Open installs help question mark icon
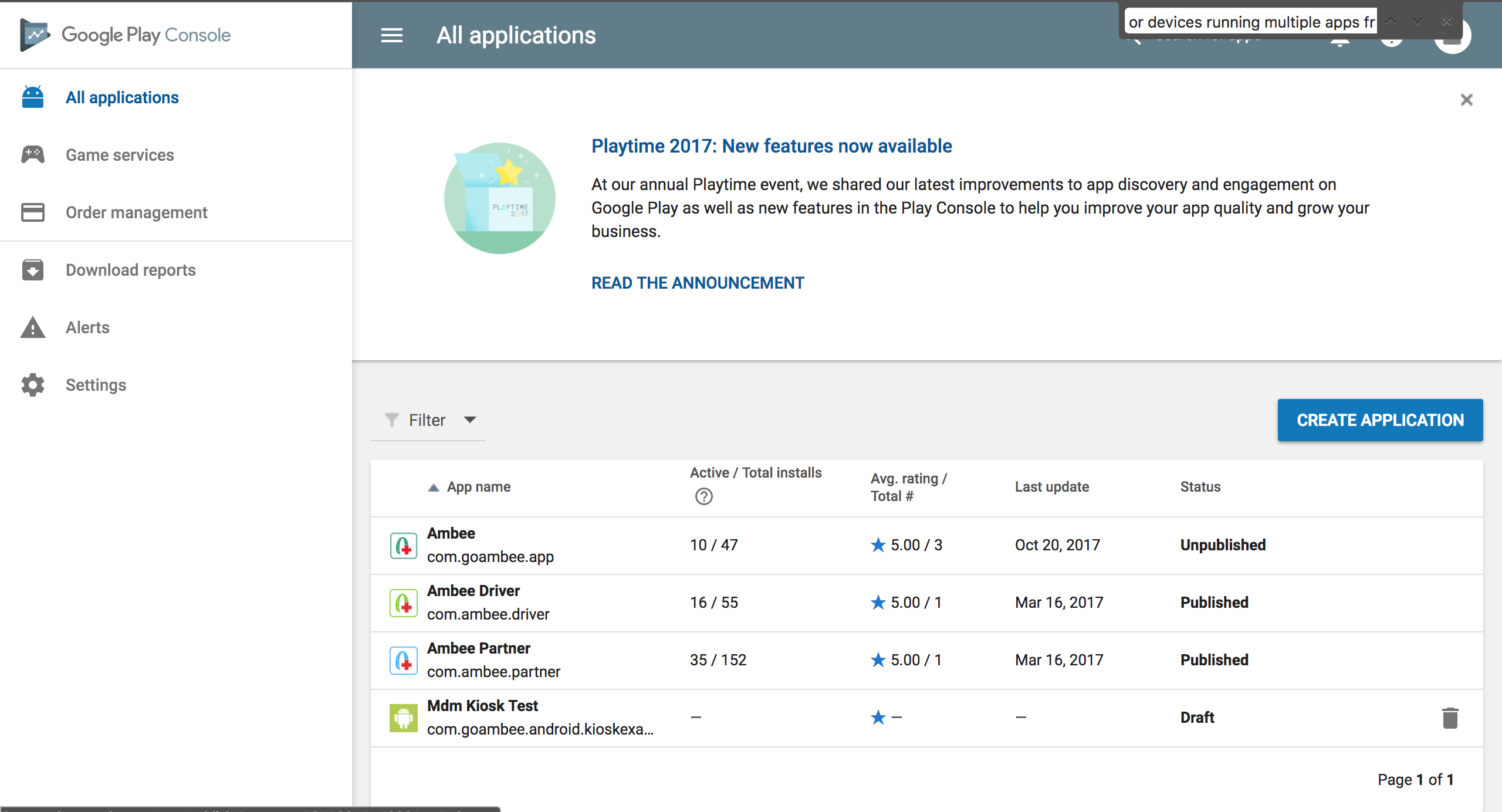The width and height of the screenshot is (1502, 812). point(703,496)
